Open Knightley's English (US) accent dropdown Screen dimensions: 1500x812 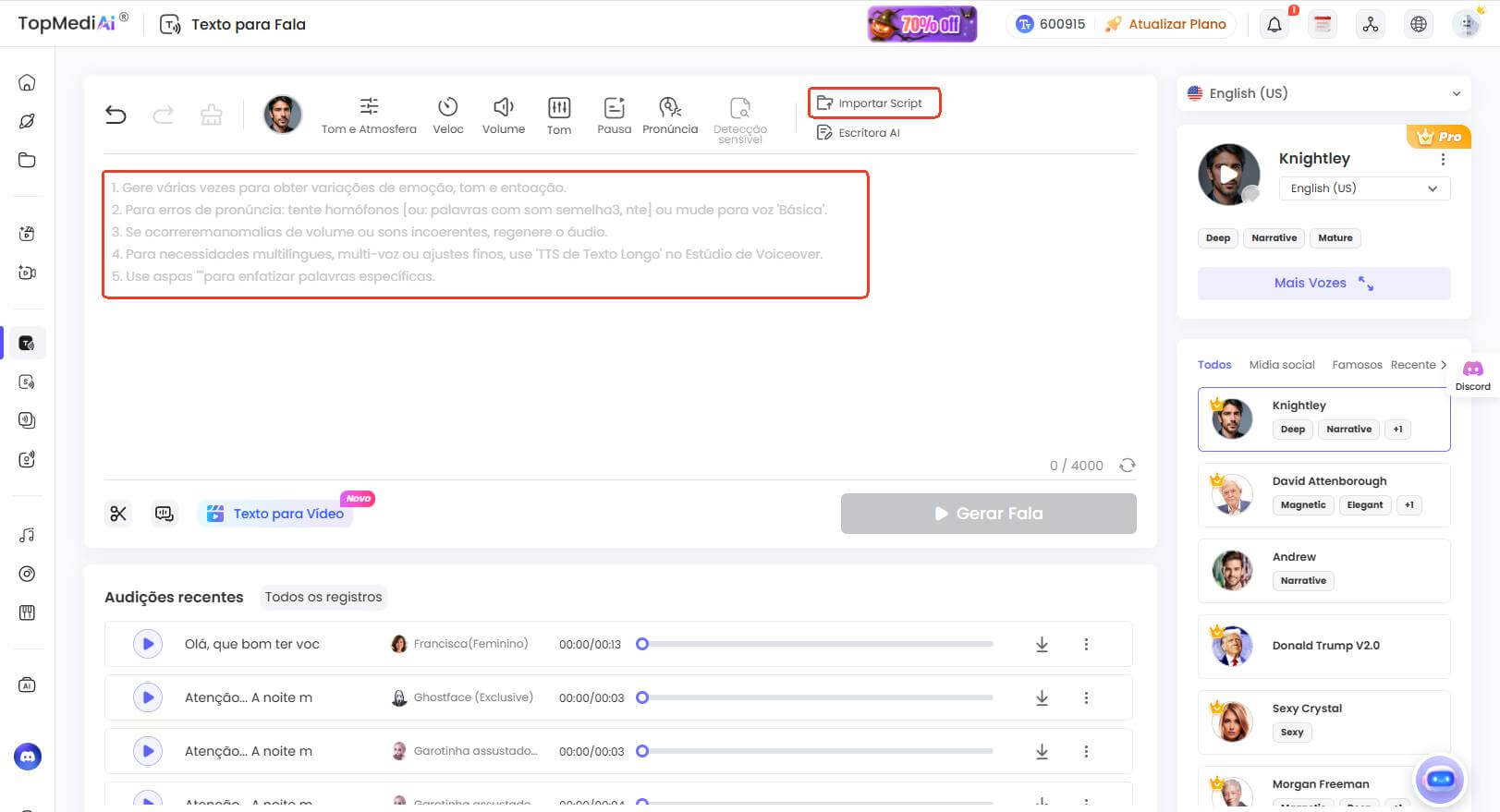(x=1364, y=188)
